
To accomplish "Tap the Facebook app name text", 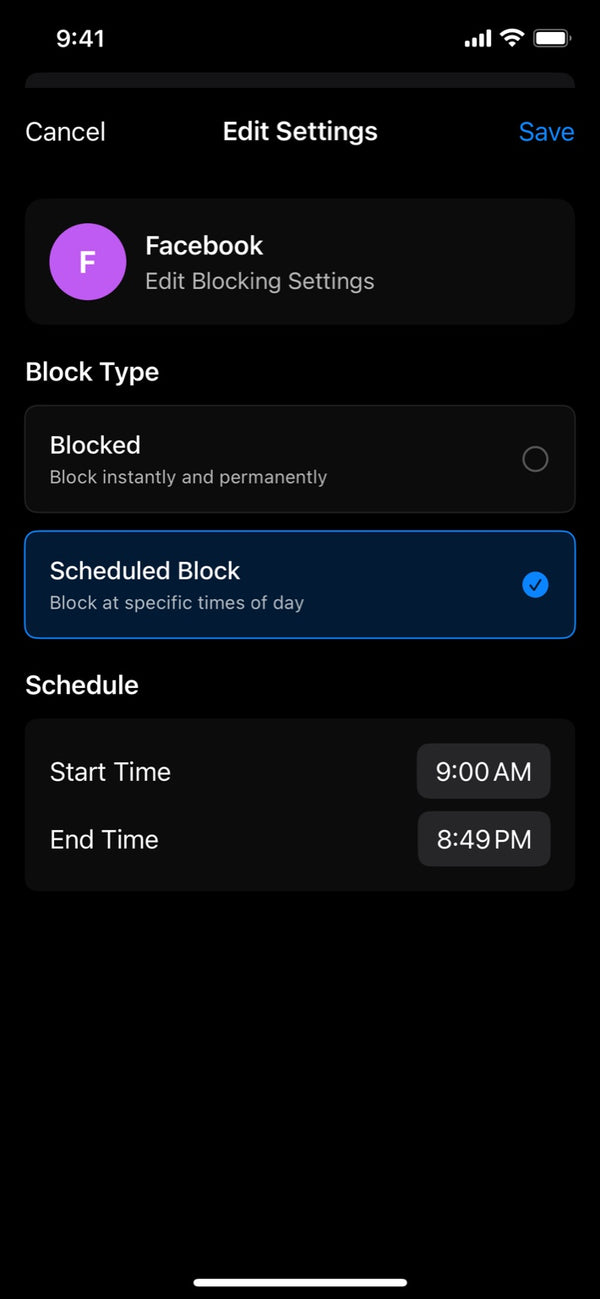I will 204,246.
